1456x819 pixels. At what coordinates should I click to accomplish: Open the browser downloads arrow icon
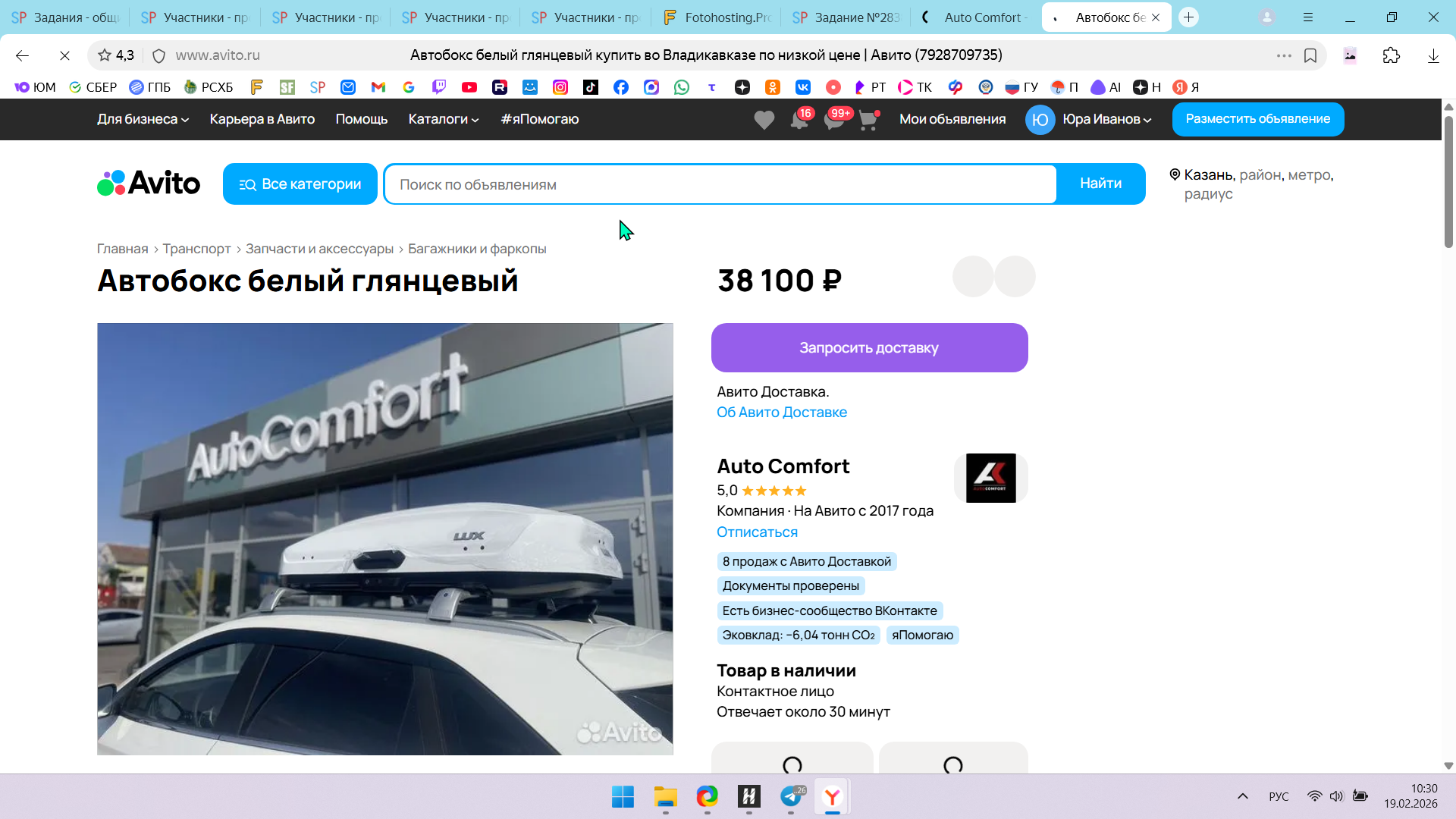(x=1433, y=55)
